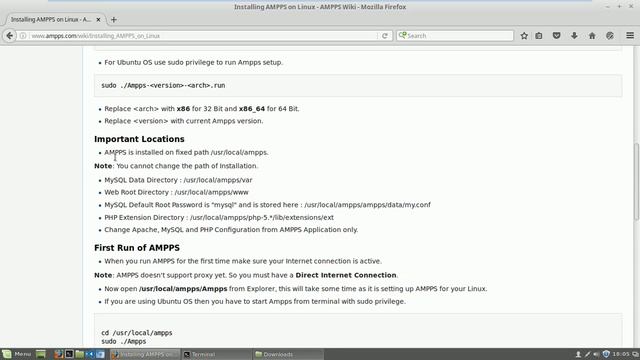
Task: Go back with the browser back arrow
Action: point(9,36)
